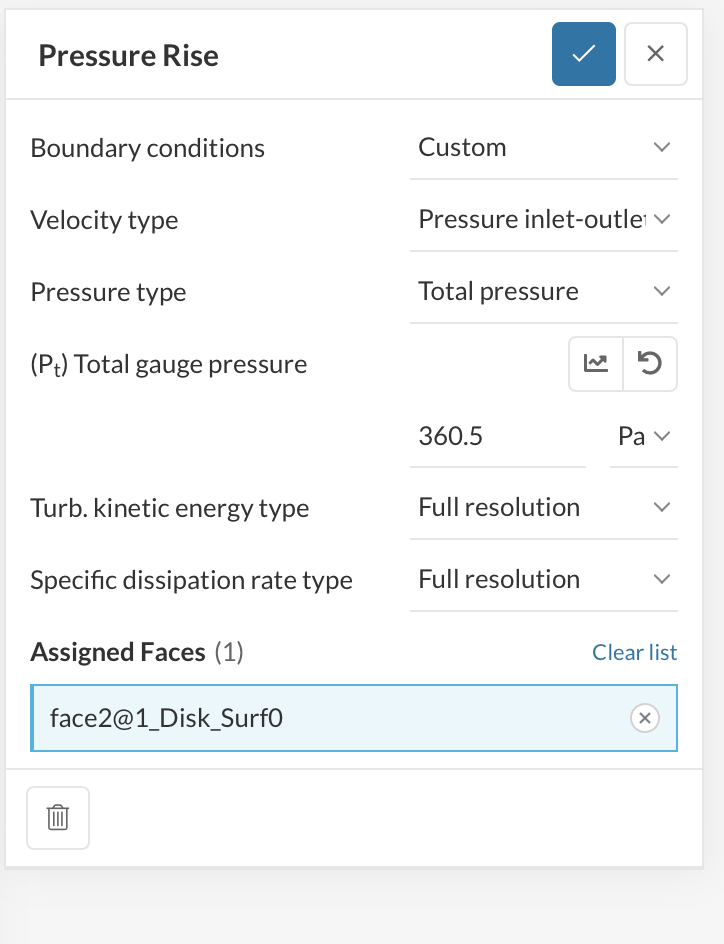This screenshot has height=944, width=724.
Task: Open the Boundary conditions dropdown showing Custom
Action: [543, 148]
